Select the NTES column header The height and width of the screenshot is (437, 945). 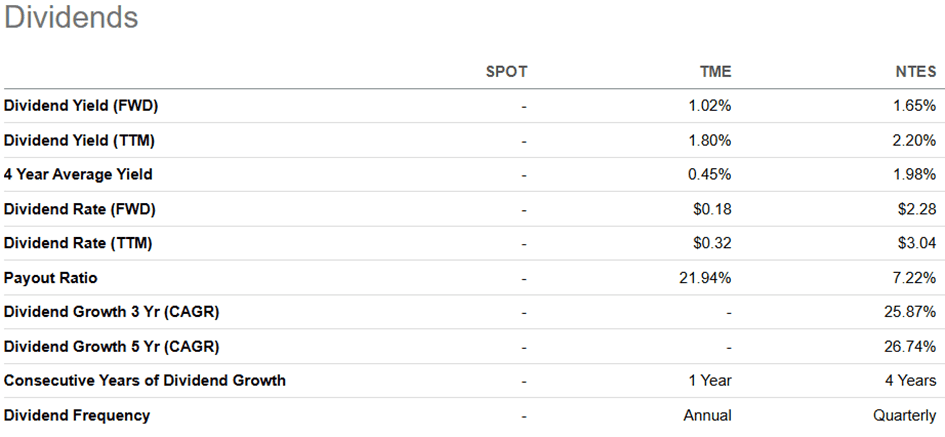915,72
